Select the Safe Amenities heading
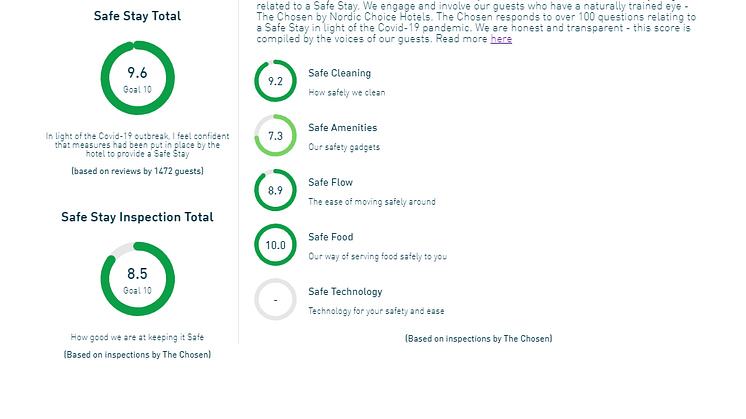 342,128
